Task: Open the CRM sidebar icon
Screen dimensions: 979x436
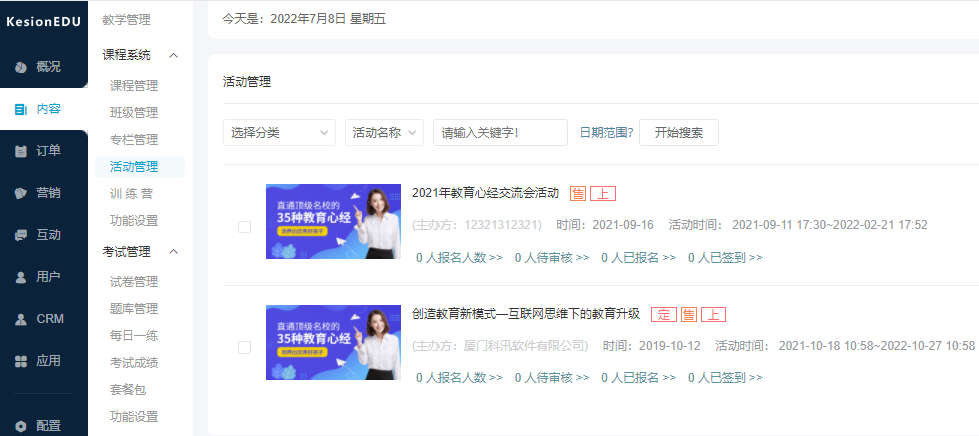Action: point(21,319)
